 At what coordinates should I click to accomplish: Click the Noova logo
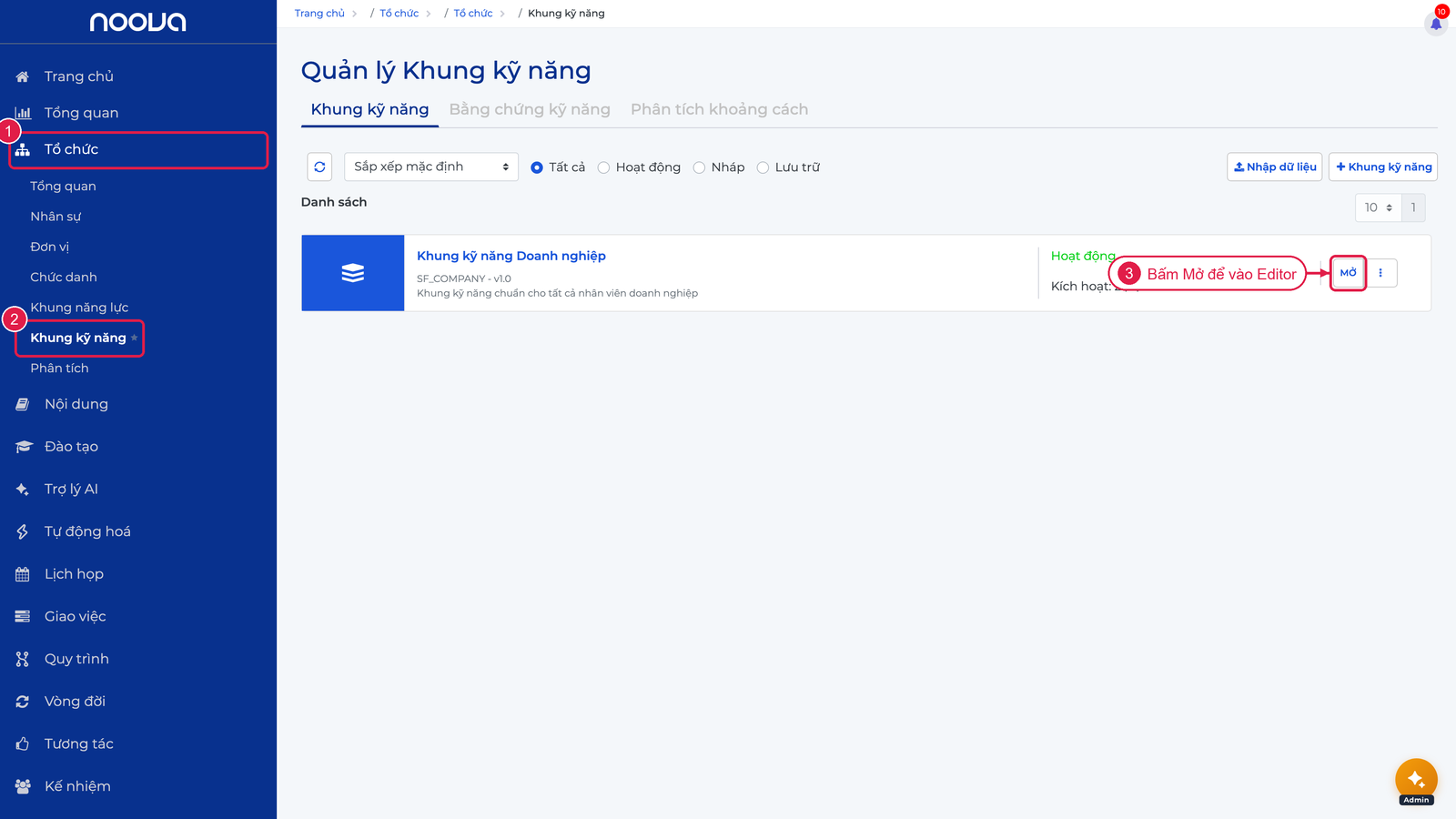[x=137, y=22]
